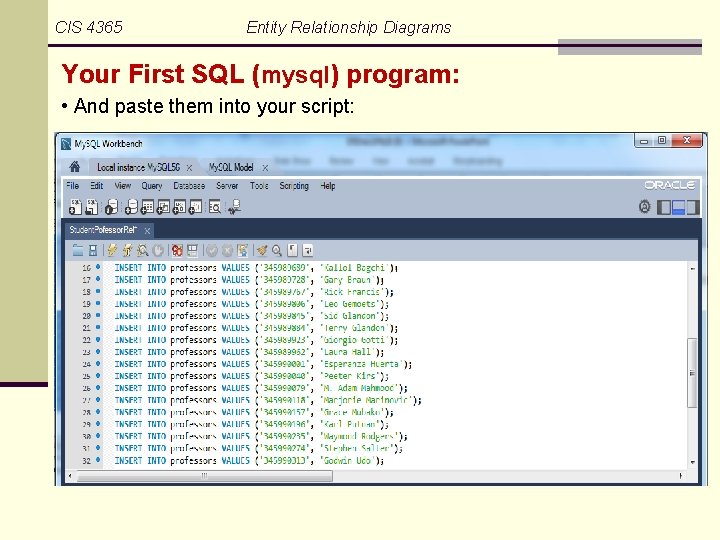720x540 pixels.
Task: Open the object inspector toolbar icon
Action: (112, 207)
